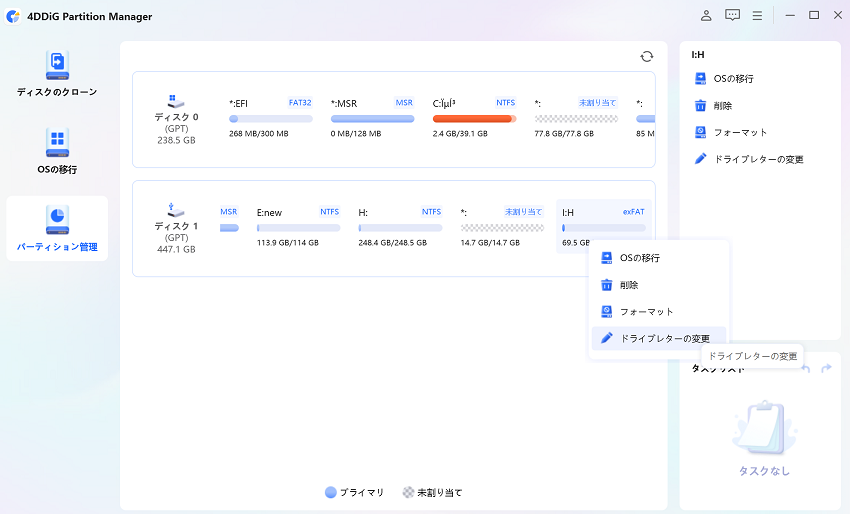Choose OSの移行 from the context menu
The image size is (850, 514).
click(x=658, y=258)
